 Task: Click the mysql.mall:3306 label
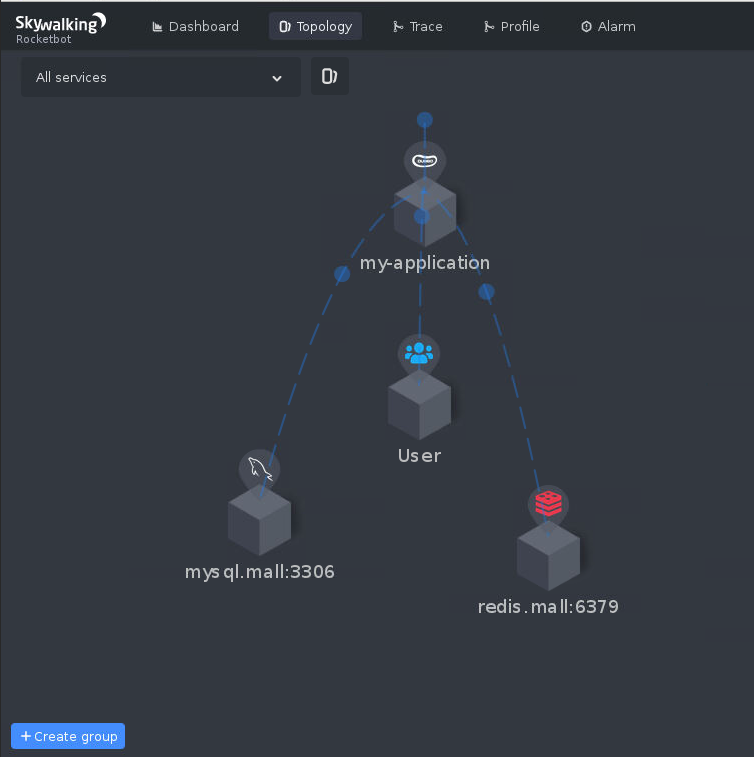click(260, 572)
